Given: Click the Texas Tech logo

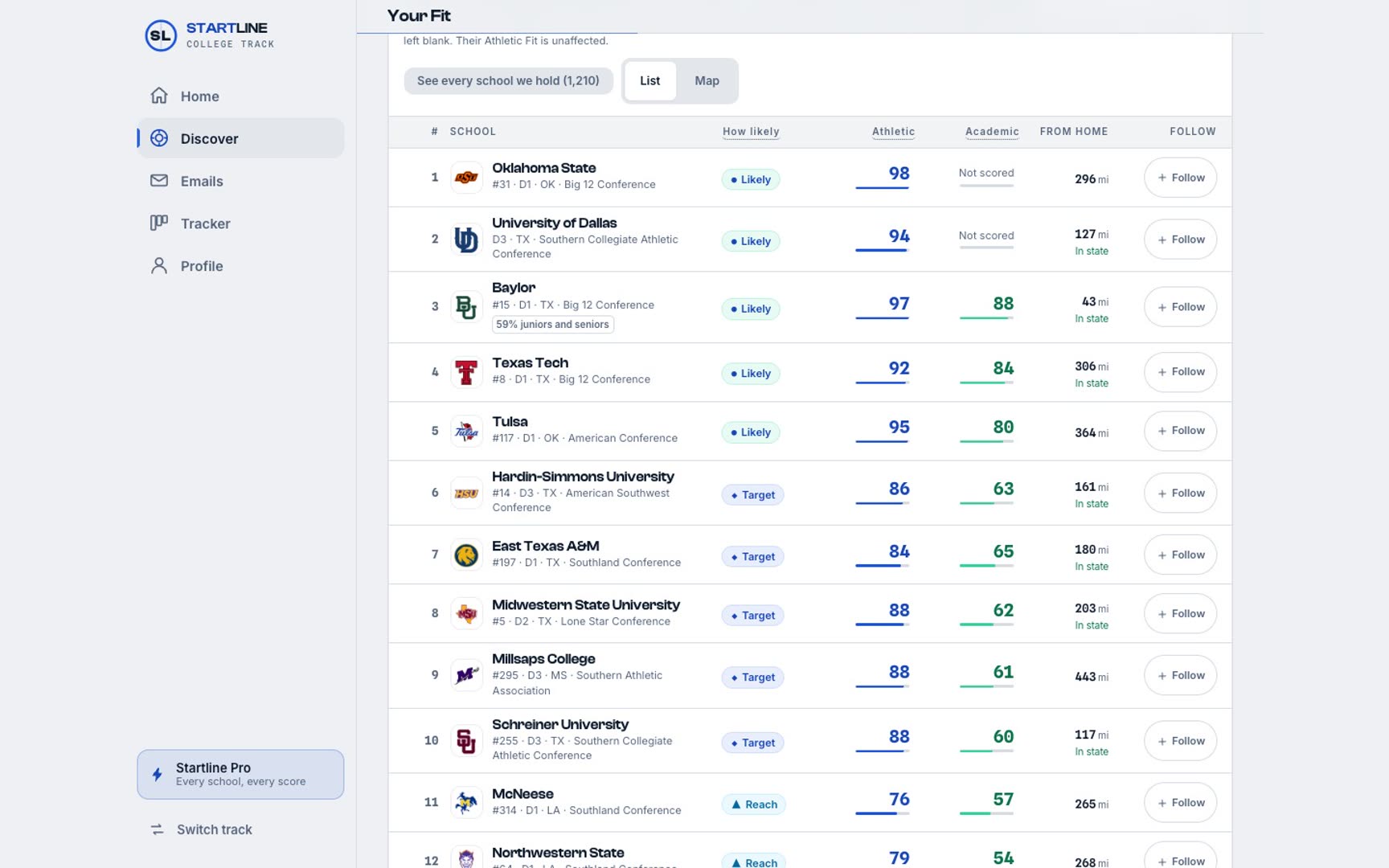Looking at the screenshot, I should click(x=466, y=372).
